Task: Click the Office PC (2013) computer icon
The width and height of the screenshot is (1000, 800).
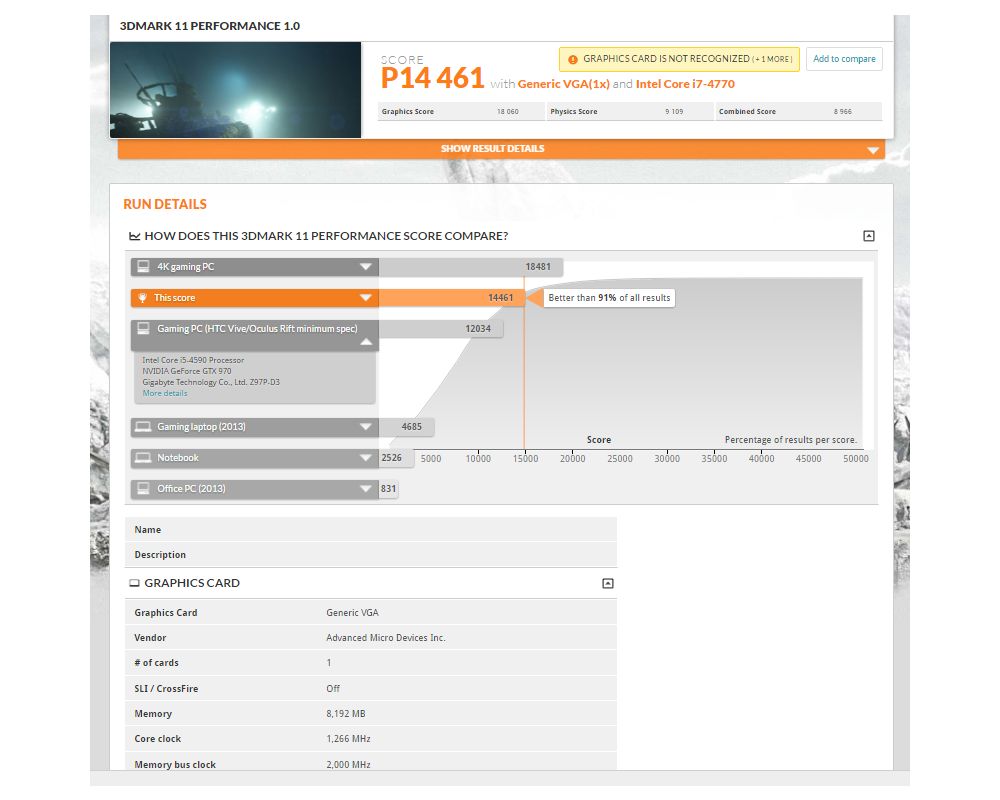Action: point(143,489)
